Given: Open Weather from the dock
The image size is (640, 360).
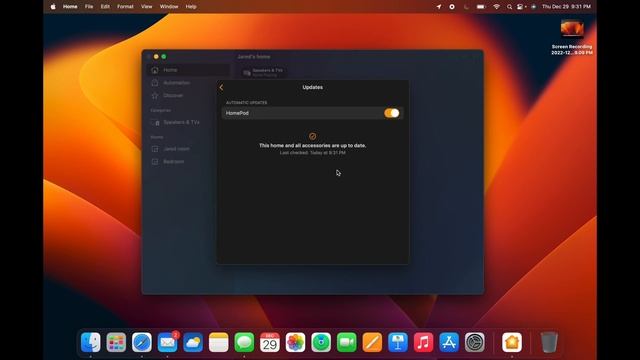Looking at the screenshot, I should coord(193,342).
